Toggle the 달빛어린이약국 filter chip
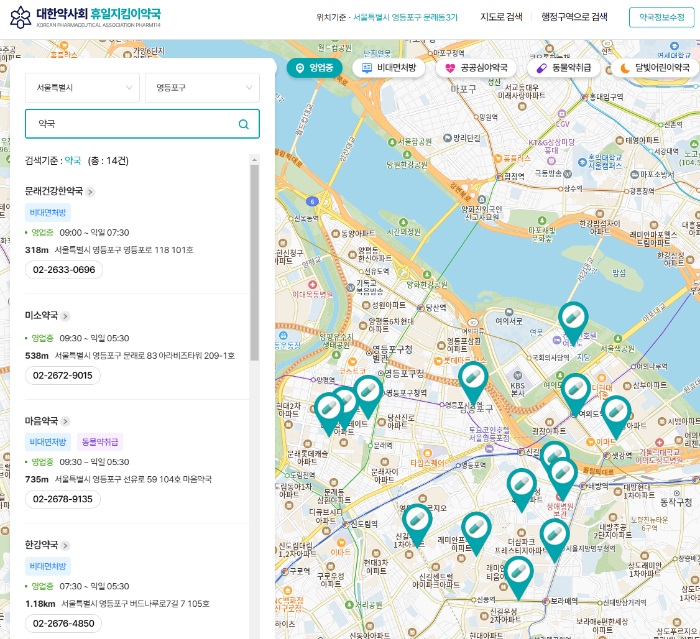 click(655, 68)
